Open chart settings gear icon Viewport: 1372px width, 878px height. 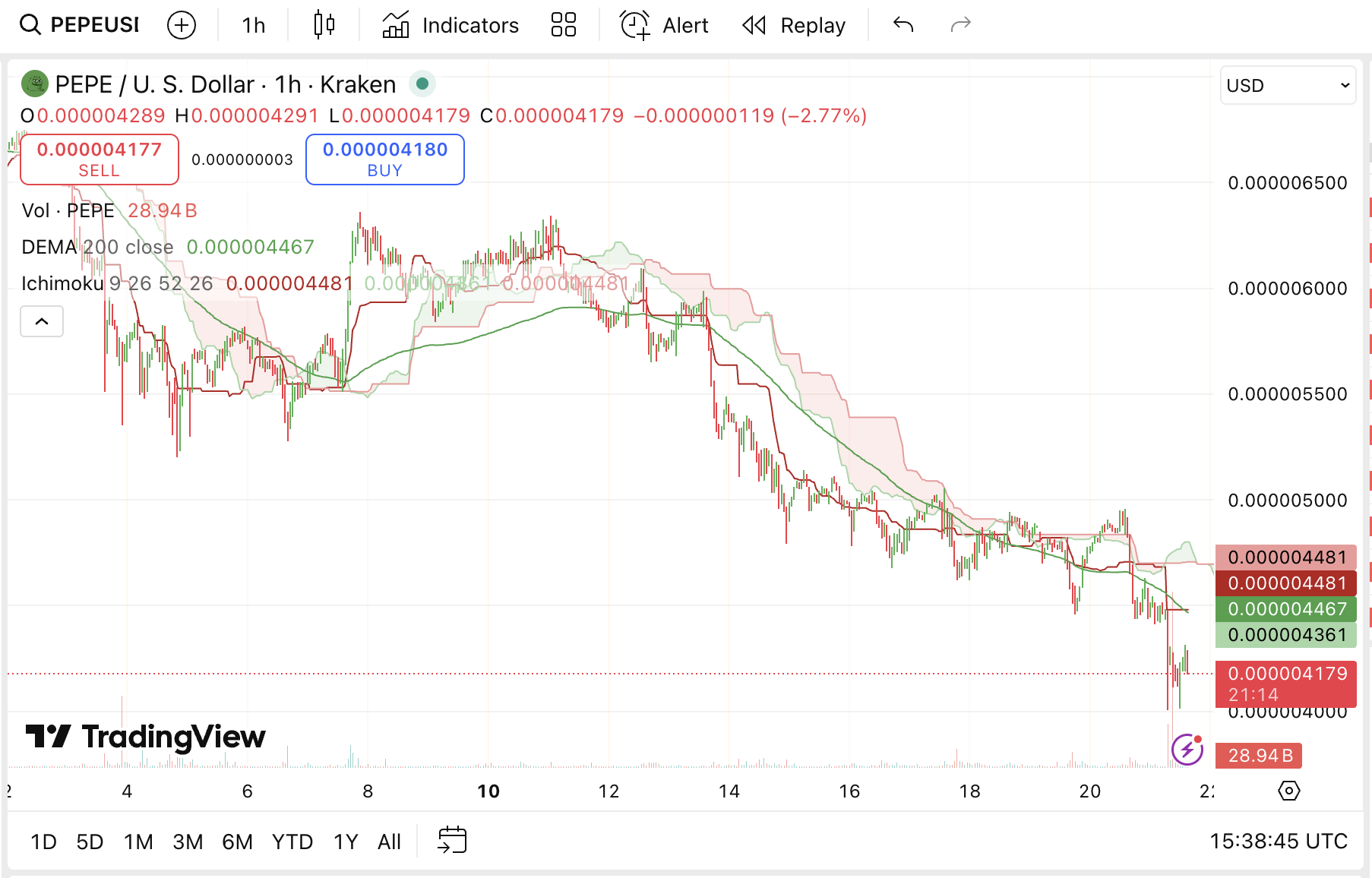coord(1288,791)
